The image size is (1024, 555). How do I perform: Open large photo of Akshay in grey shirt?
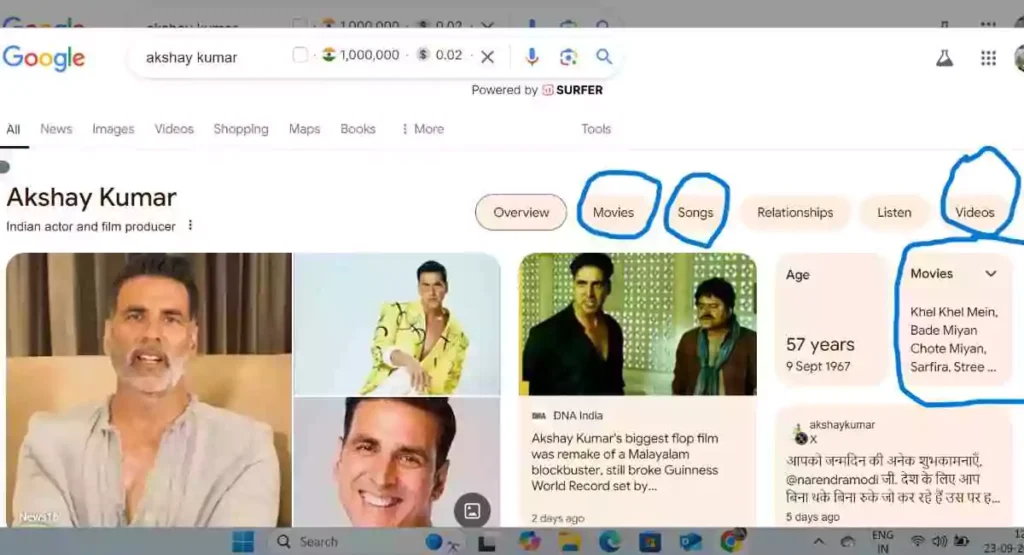(x=149, y=390)
